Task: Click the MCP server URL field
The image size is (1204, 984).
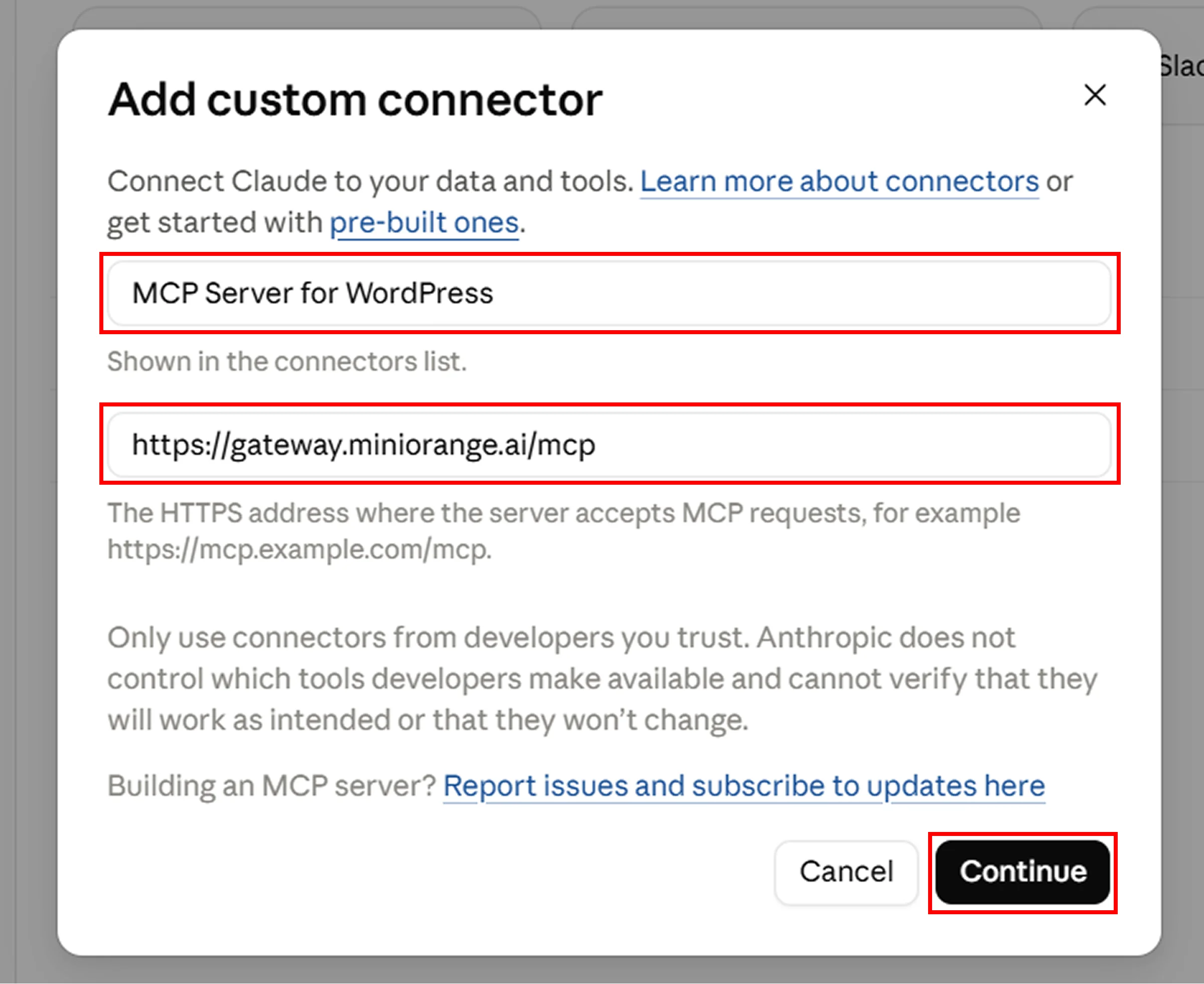Action: coord(609,445)
